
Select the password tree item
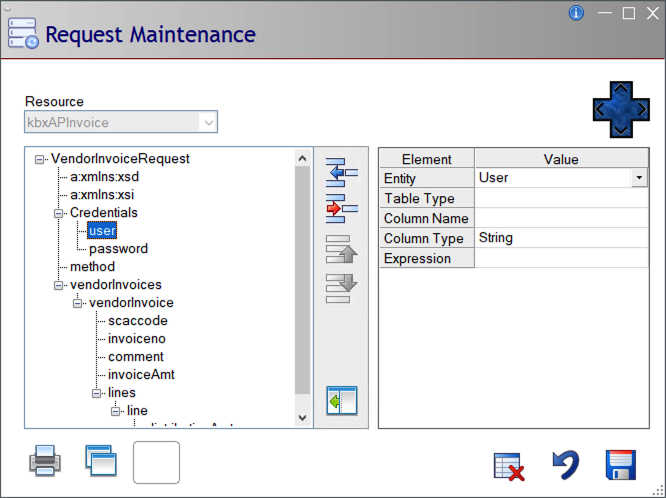(118, 249)
